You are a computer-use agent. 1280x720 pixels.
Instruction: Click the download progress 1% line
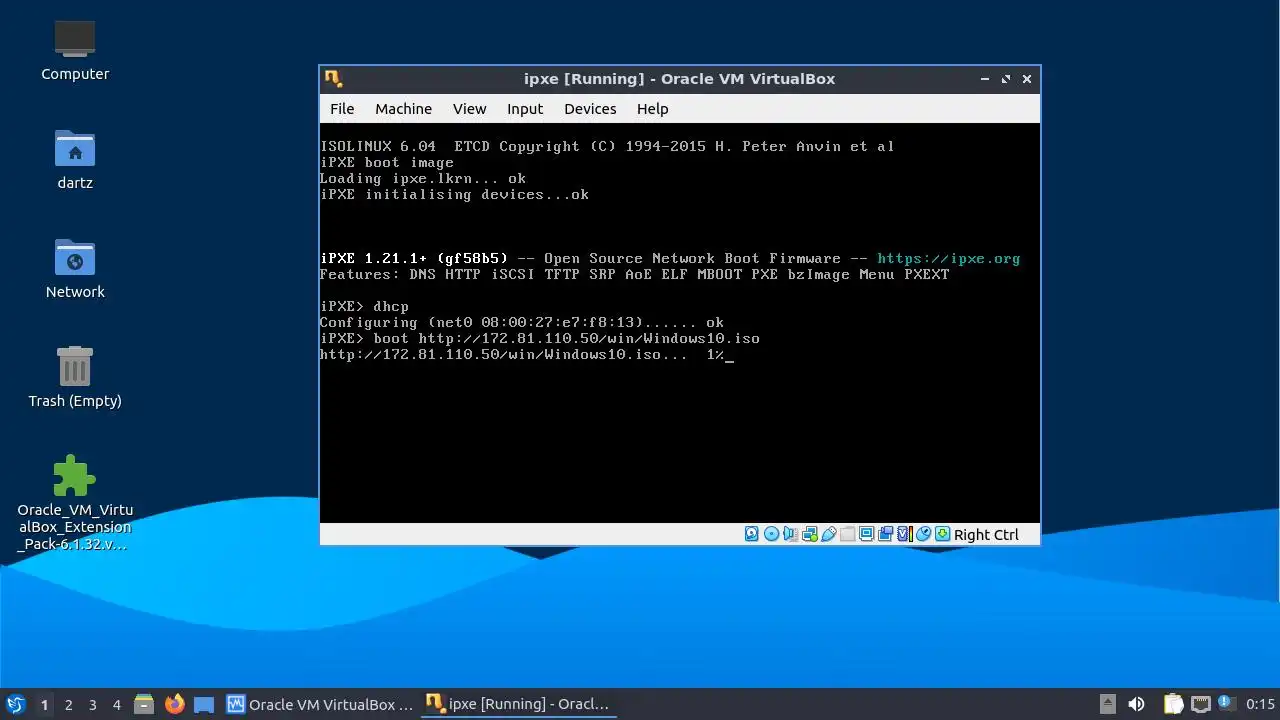[x=527, y=354]
